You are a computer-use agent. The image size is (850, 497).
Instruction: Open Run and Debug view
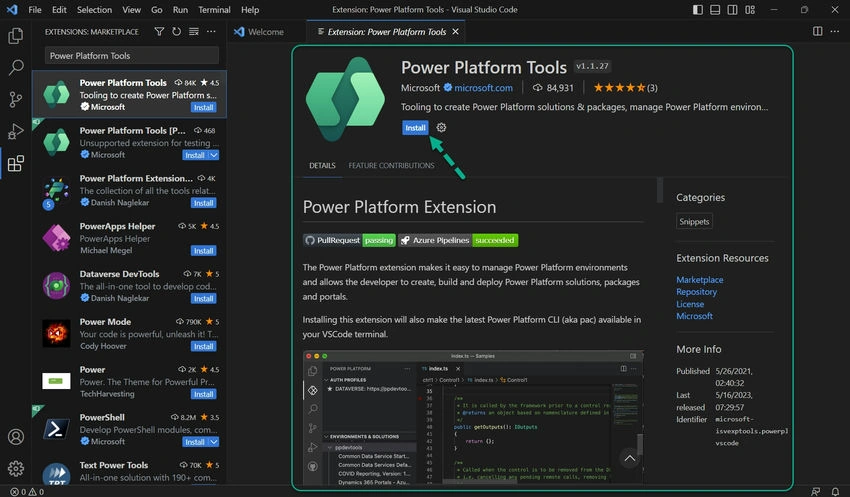coord(16,131)
